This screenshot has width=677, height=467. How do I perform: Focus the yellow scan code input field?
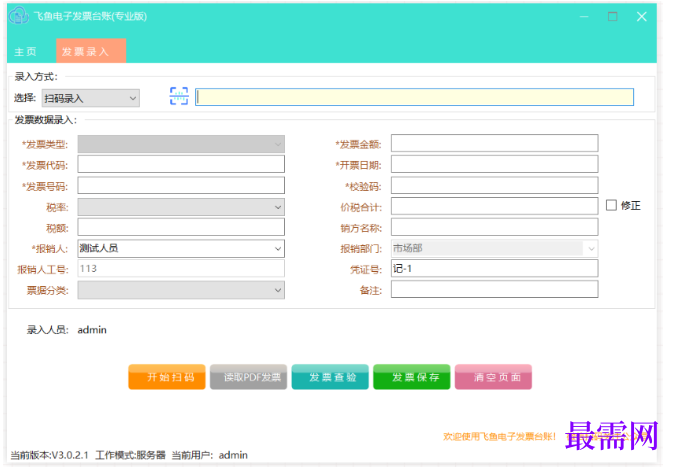tap(414, 97)
